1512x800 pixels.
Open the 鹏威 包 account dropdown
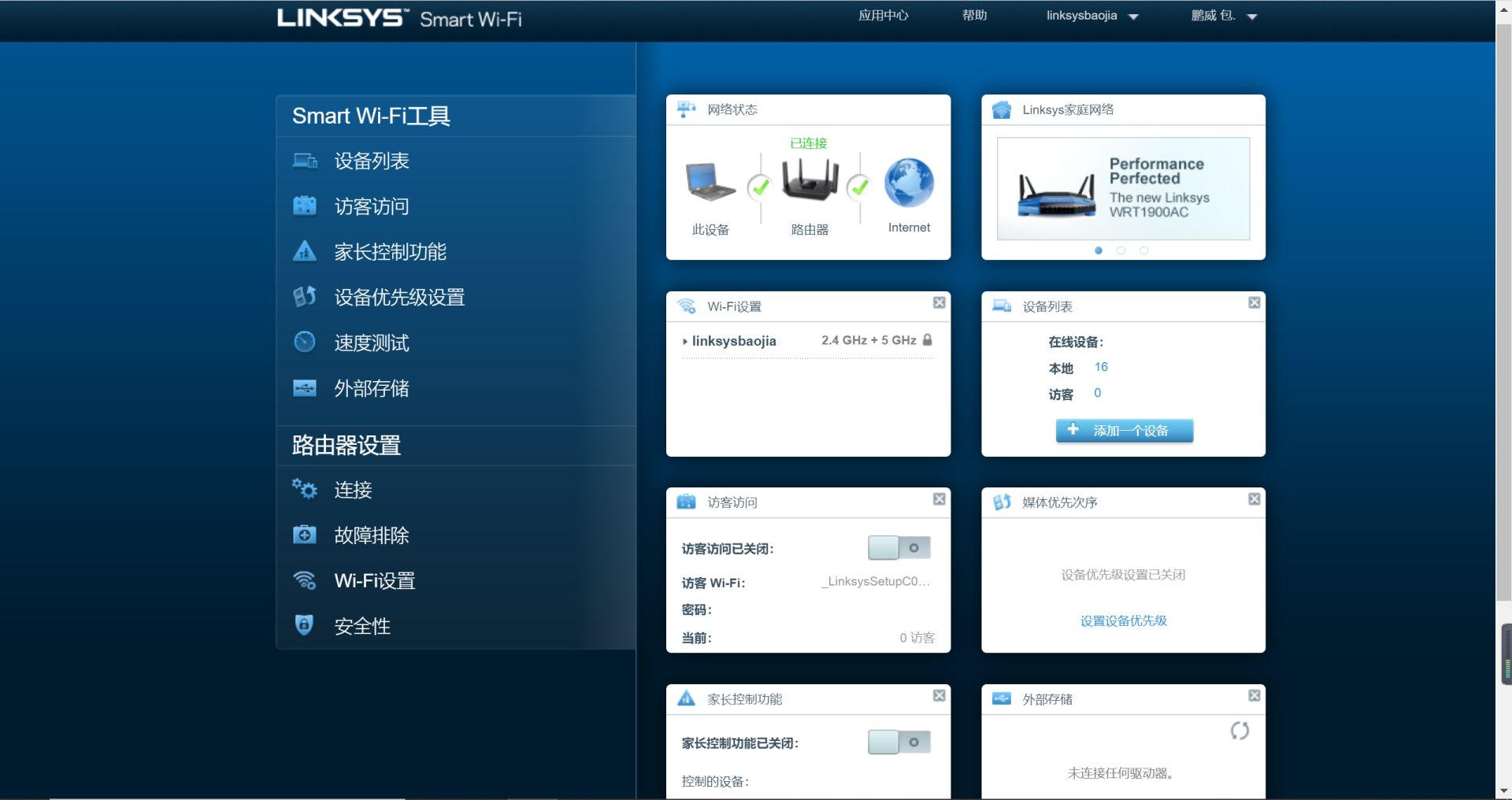click(1224, 16)
